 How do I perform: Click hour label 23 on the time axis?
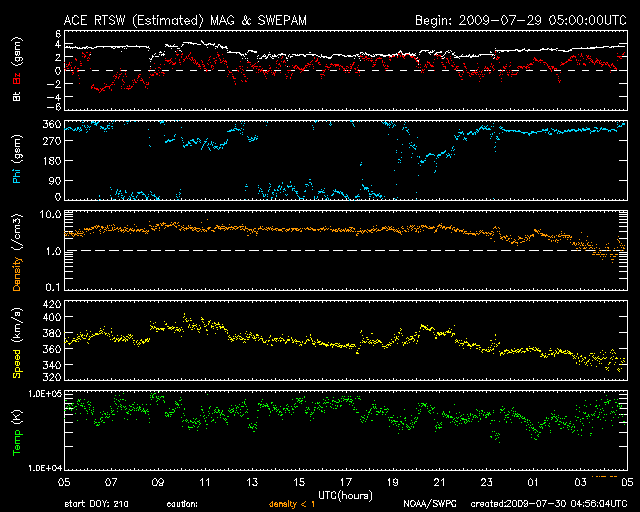tap(487, 483)
